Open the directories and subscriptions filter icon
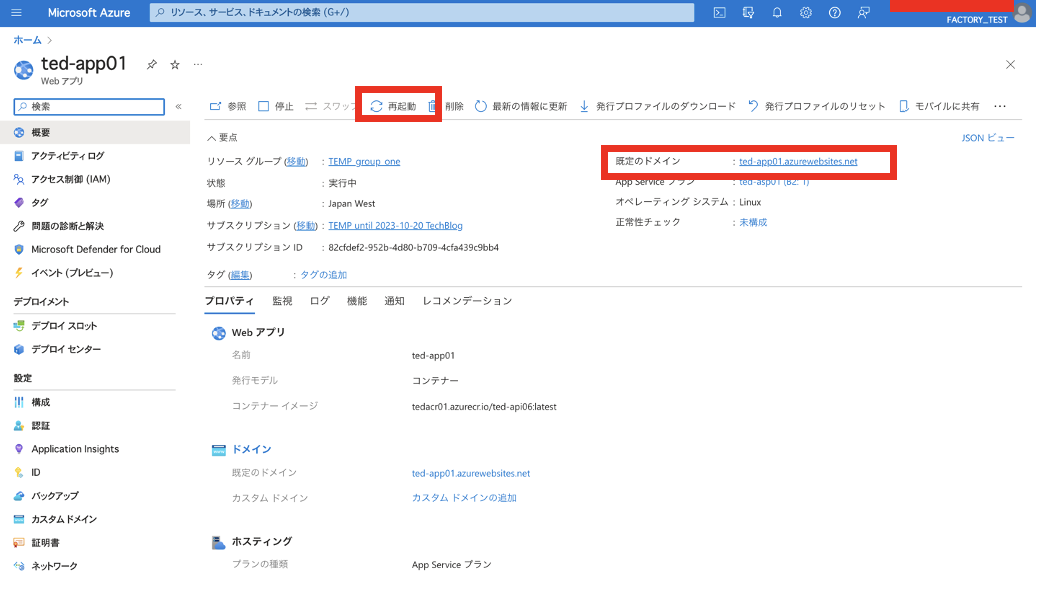This screenshot has width=1040, height=606. click(748, 13)
